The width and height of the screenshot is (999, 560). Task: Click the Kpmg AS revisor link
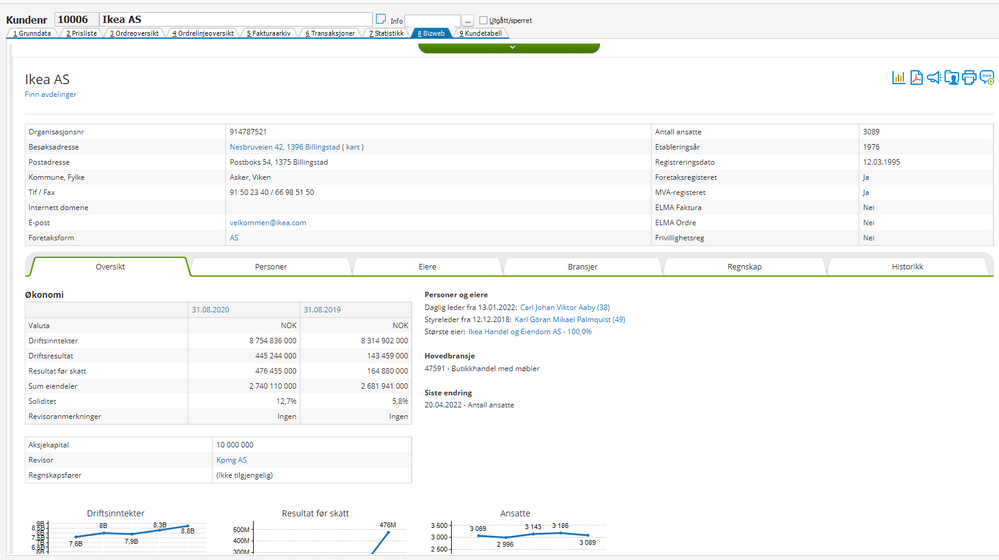(231, 460)
